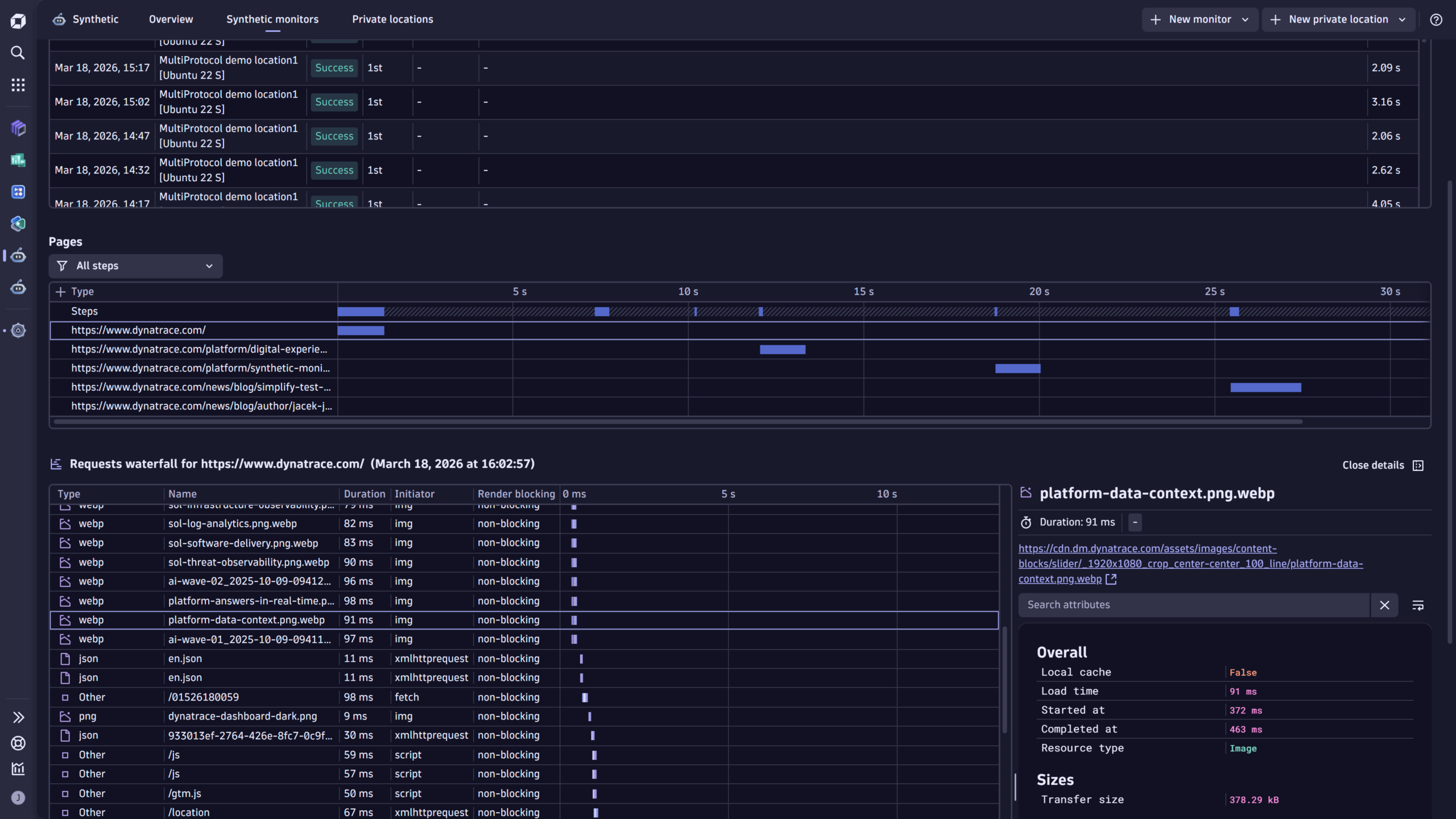Open search from the left sidebar

(18, 53)
